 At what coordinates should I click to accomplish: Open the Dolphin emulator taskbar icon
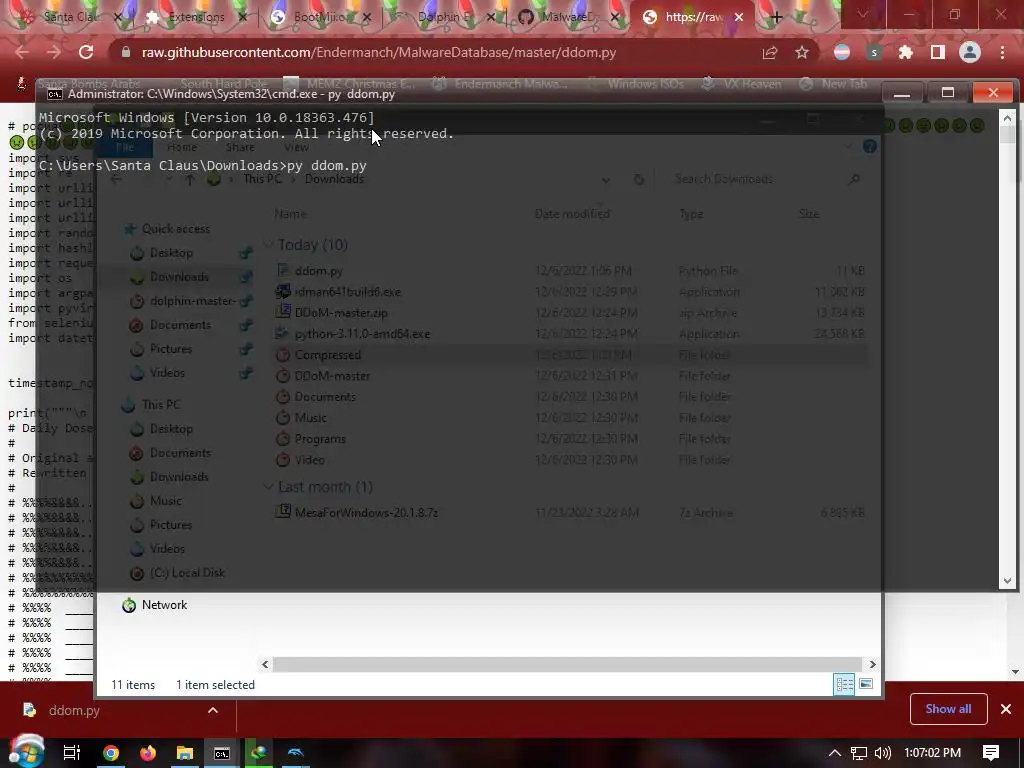pos(296,753)
